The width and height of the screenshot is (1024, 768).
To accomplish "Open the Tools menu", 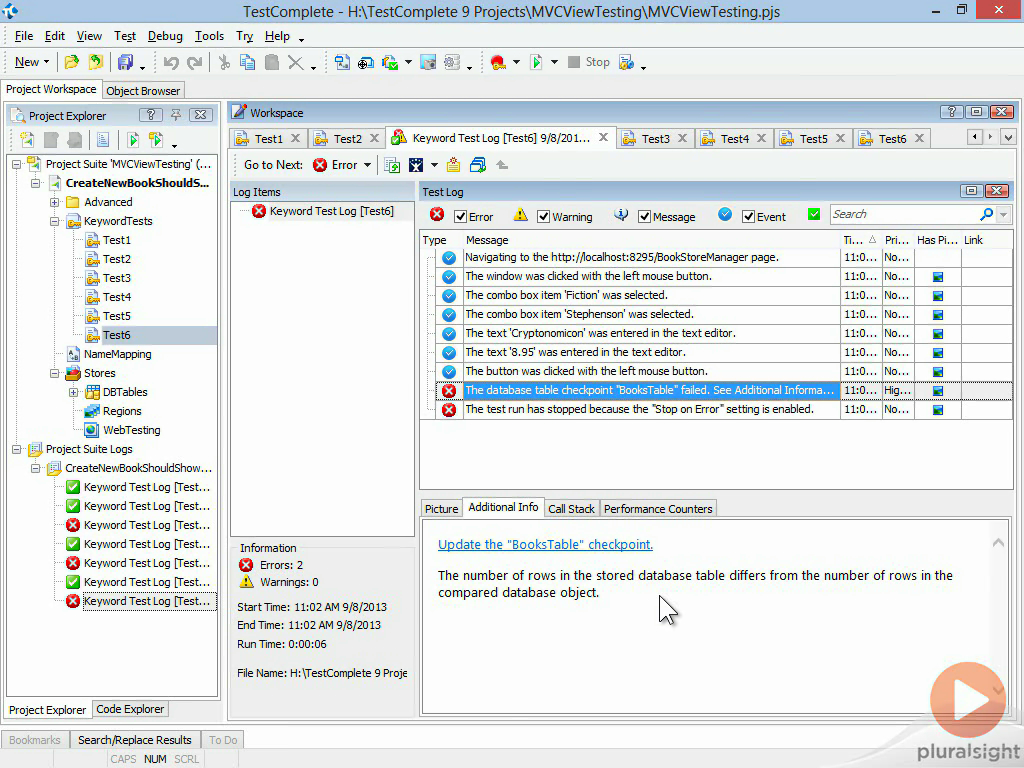I will (x=209, y=36).
